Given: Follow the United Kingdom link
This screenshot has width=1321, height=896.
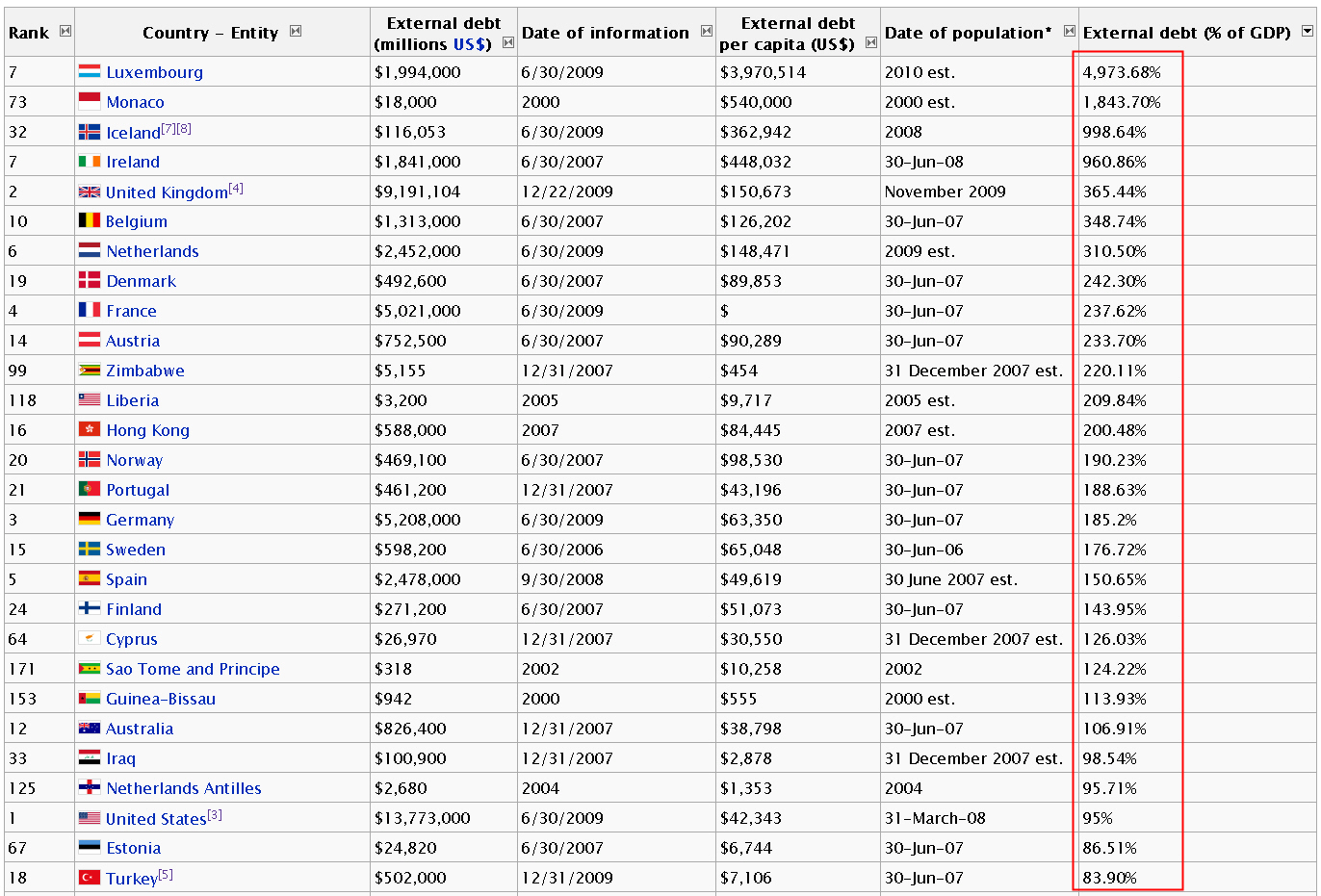Looking at the screenshot, I should [x=167, y=192].
